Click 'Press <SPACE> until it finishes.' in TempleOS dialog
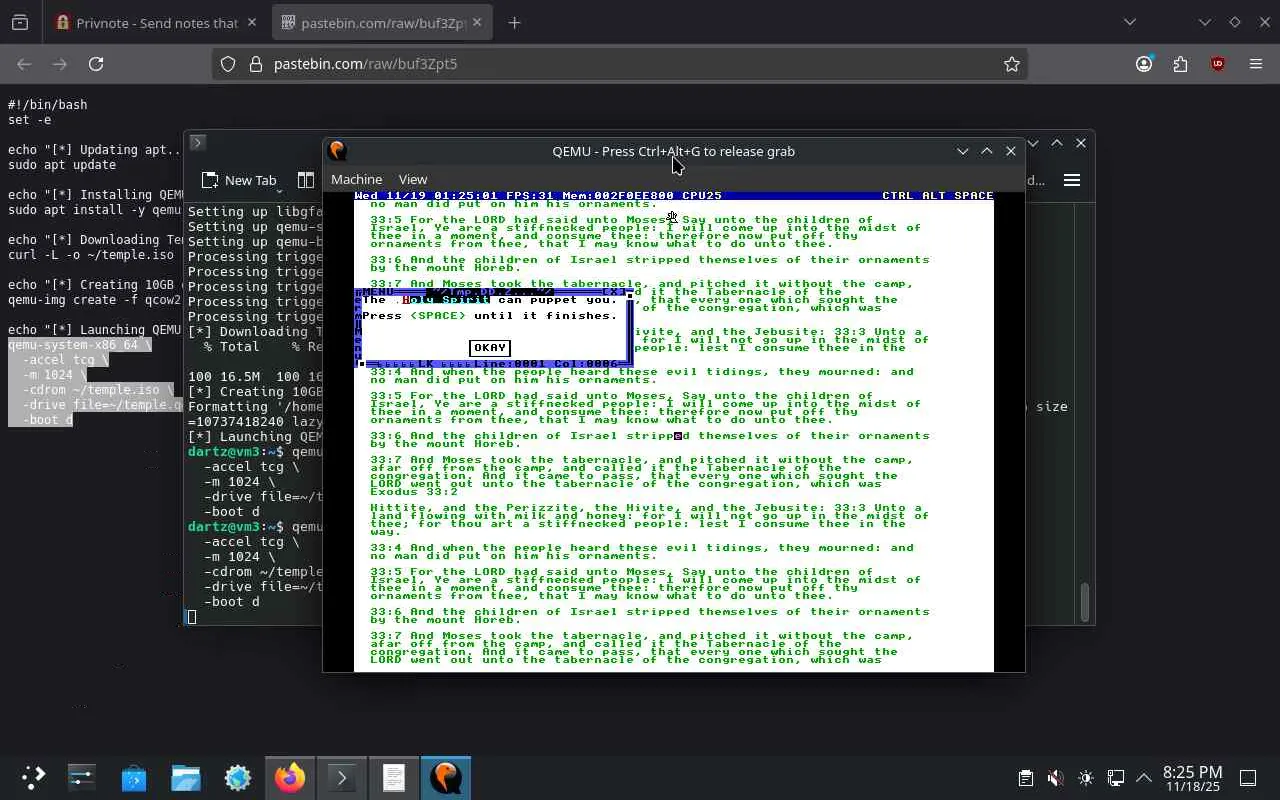The width and height of the screenshot is (1280, 800). pos(490,316)
